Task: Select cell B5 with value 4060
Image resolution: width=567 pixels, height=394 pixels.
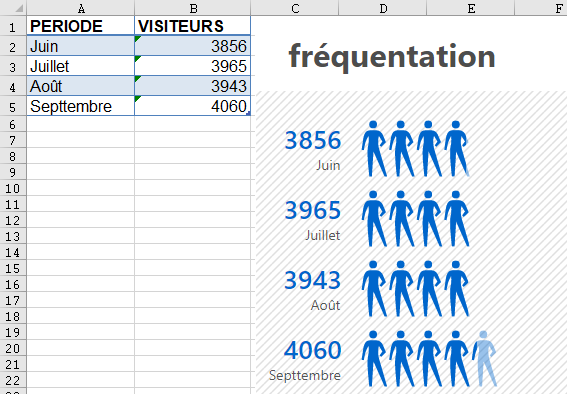Action: pos(192,106)
